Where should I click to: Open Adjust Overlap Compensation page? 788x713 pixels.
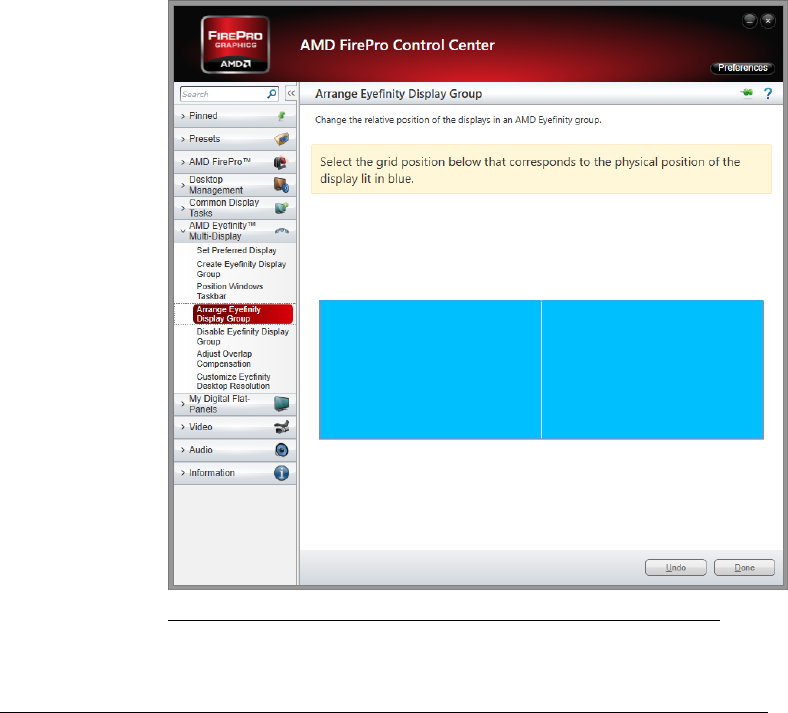(224, 359)
